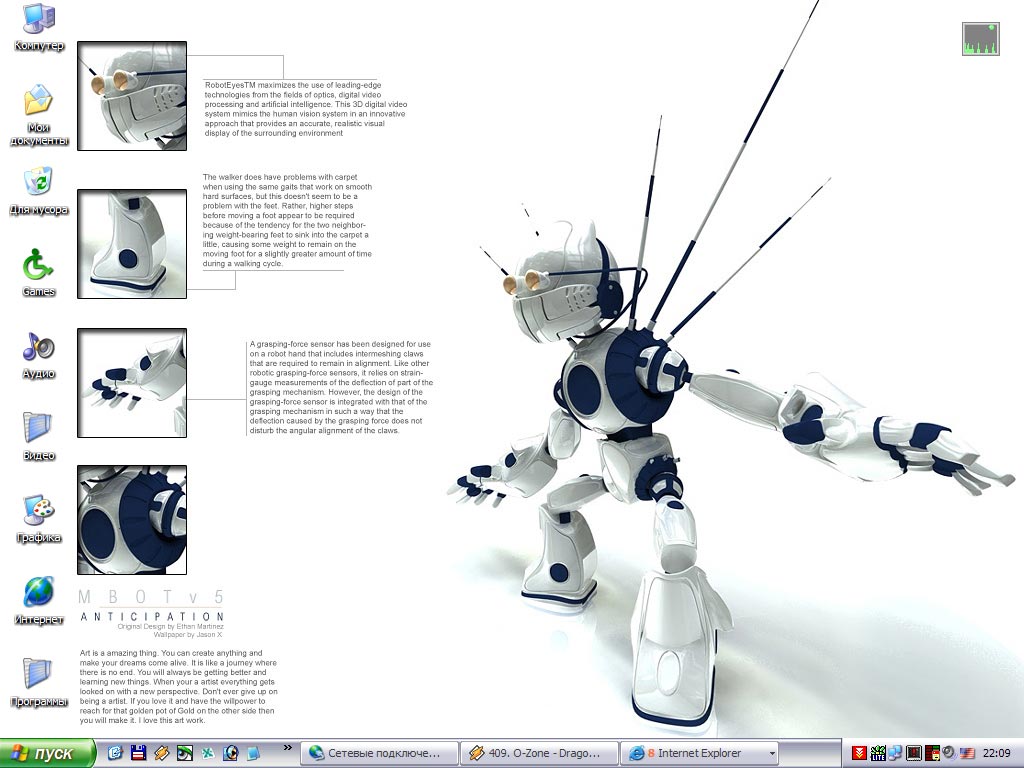Viewport: 1024px width, 768px height.
Task: Click the floppy disk Quick Launch icon
Action: pyautogui.click(x=138, y=753)
